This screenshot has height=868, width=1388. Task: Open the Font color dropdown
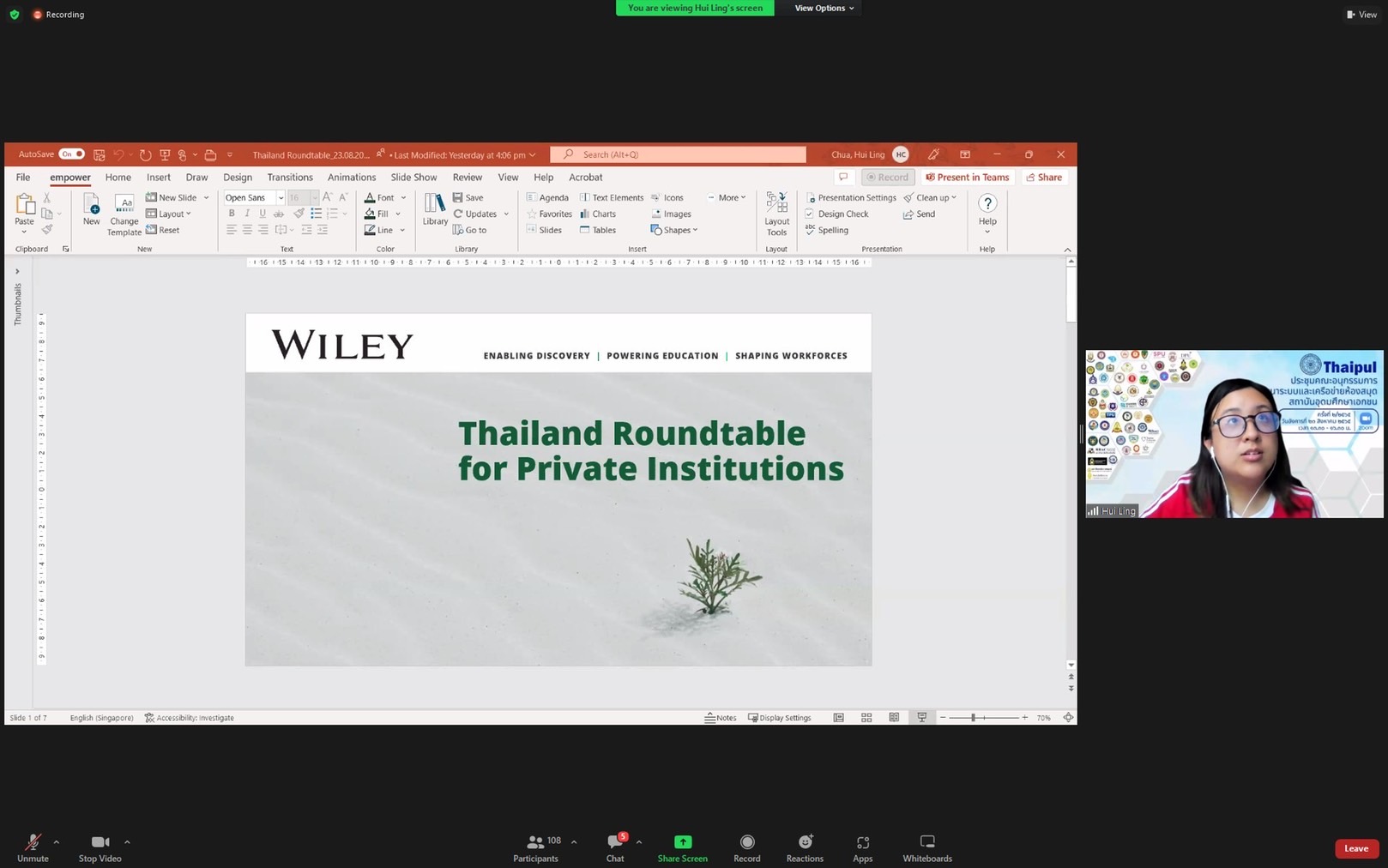coord(403,197)
